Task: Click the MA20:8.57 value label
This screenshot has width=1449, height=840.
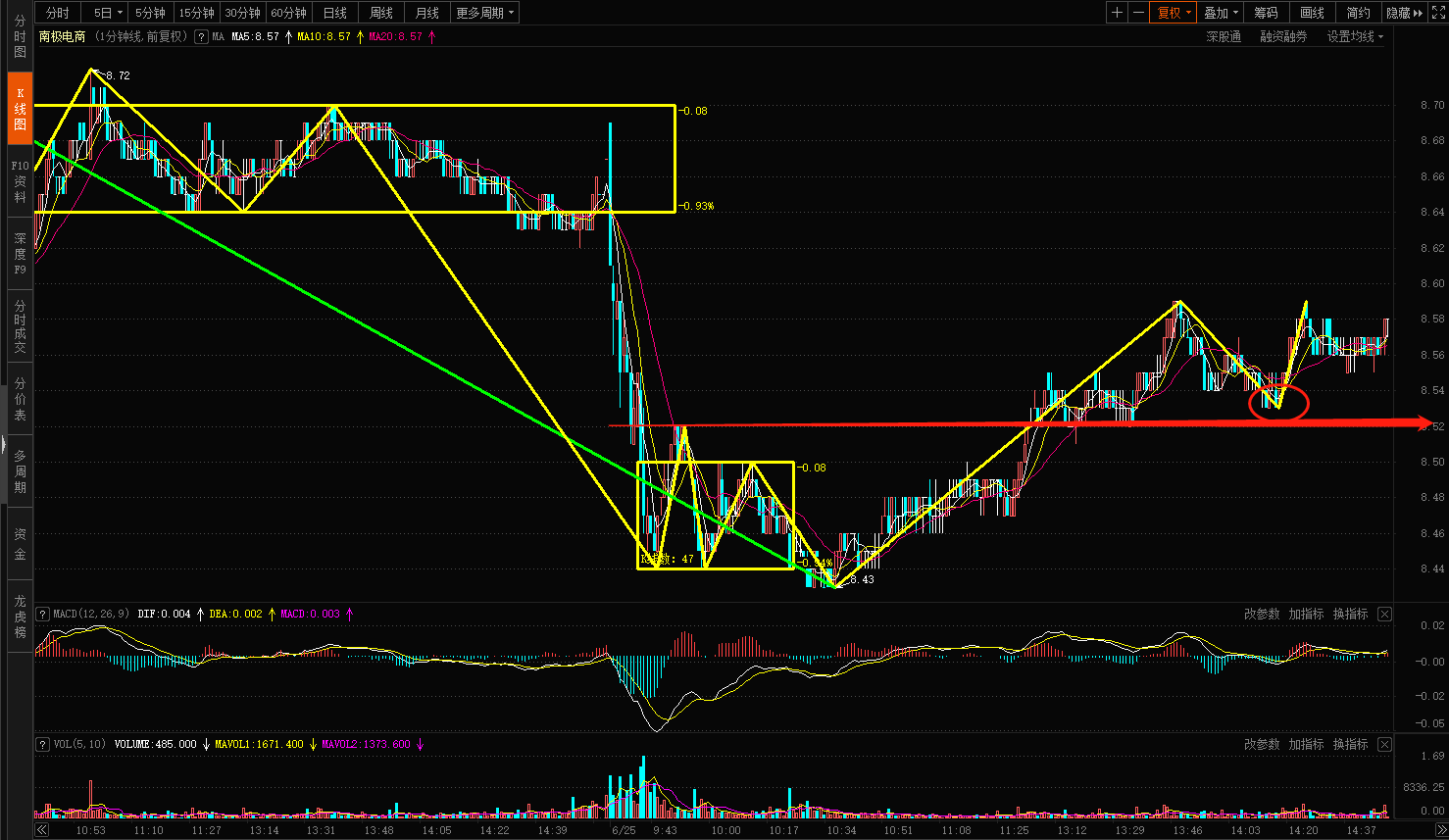Action: tap(395, 36)
